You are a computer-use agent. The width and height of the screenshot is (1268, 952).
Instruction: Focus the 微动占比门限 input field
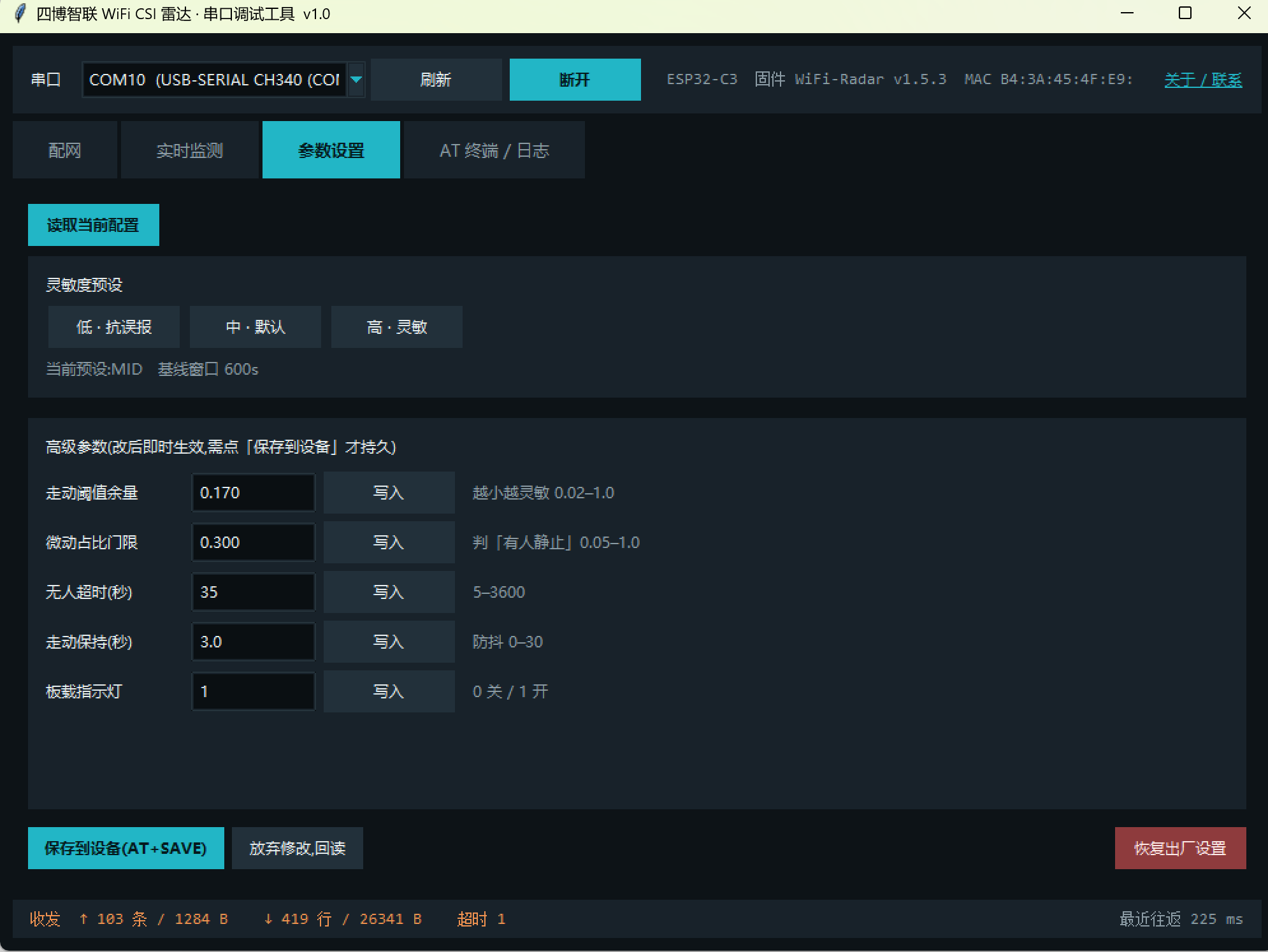click(x=253, y=542)
